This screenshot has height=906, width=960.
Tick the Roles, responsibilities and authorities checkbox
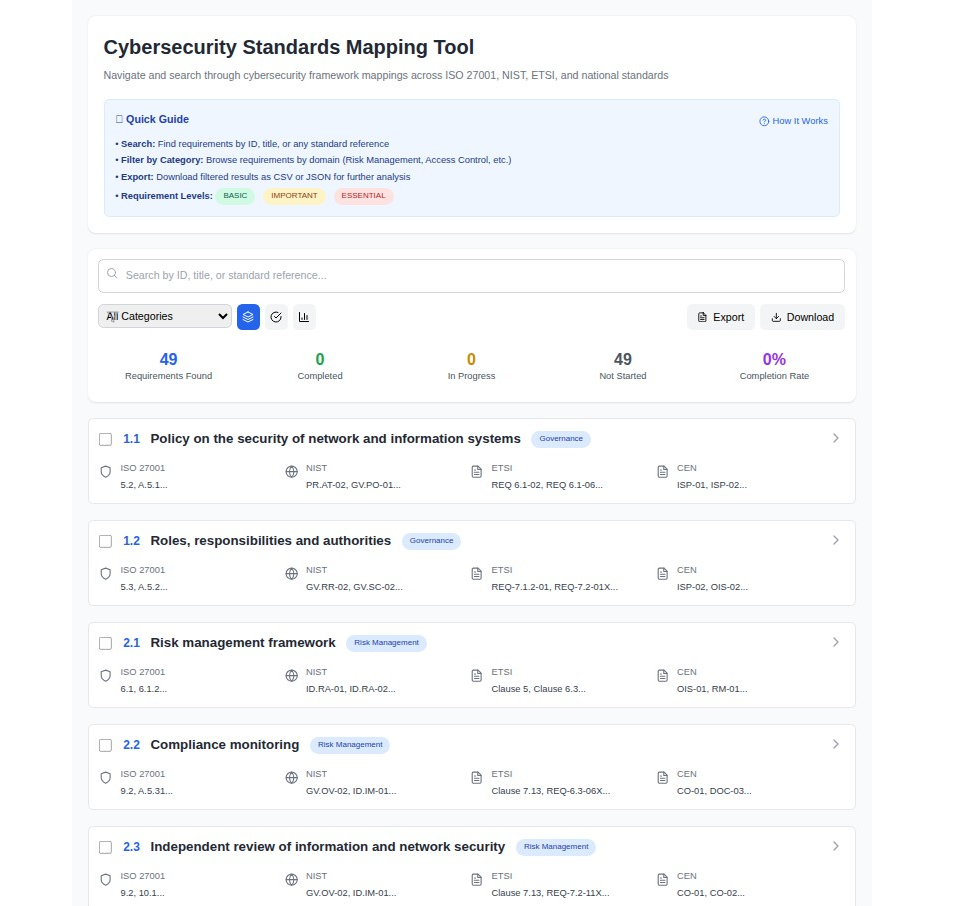[x=106, y=541]
